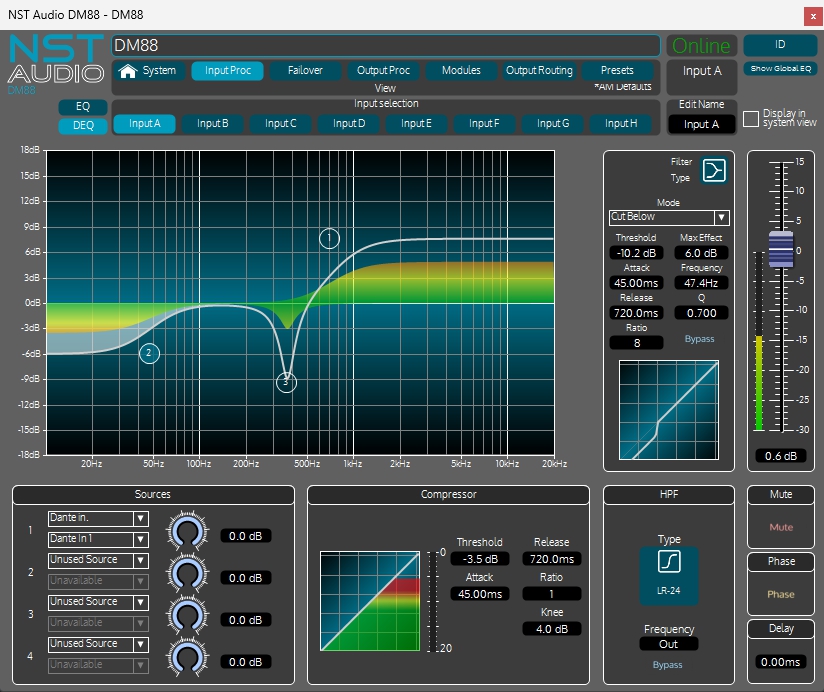Click the DEQ Attack 45.00ms field
This screenshot has height=692, width=824.
tap(636, 283)
